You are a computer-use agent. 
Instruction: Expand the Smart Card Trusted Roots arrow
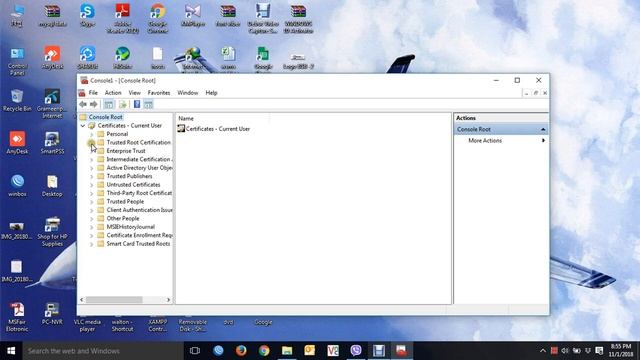point(91,244)
